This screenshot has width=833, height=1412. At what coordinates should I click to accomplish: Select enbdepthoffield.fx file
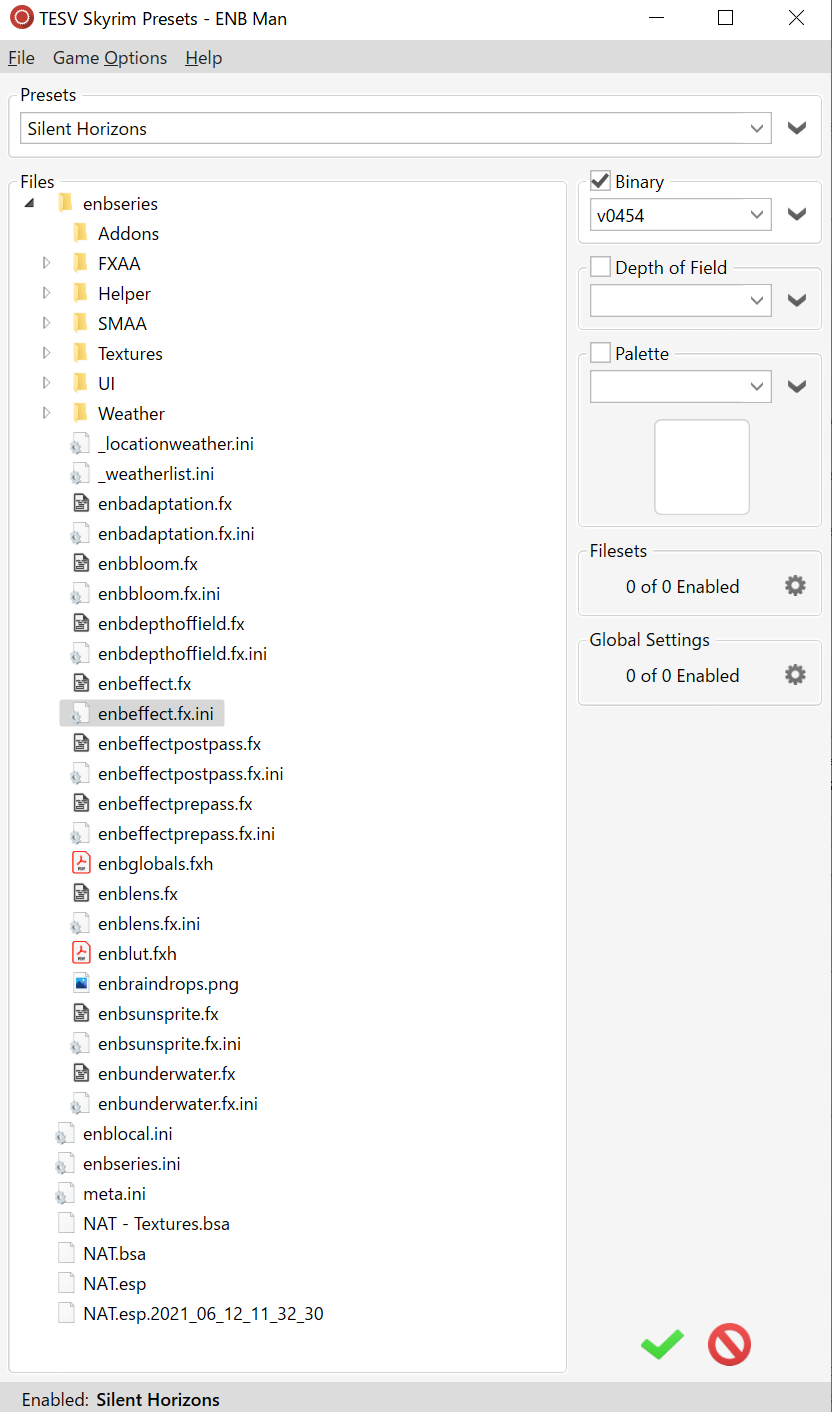click(171, 623)
